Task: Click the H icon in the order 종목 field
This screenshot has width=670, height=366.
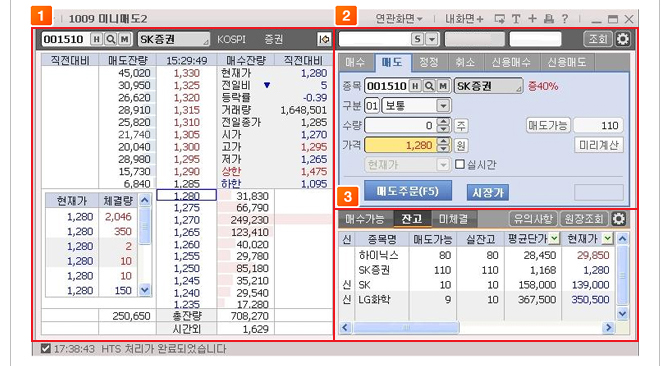Action: pos(415,86)
